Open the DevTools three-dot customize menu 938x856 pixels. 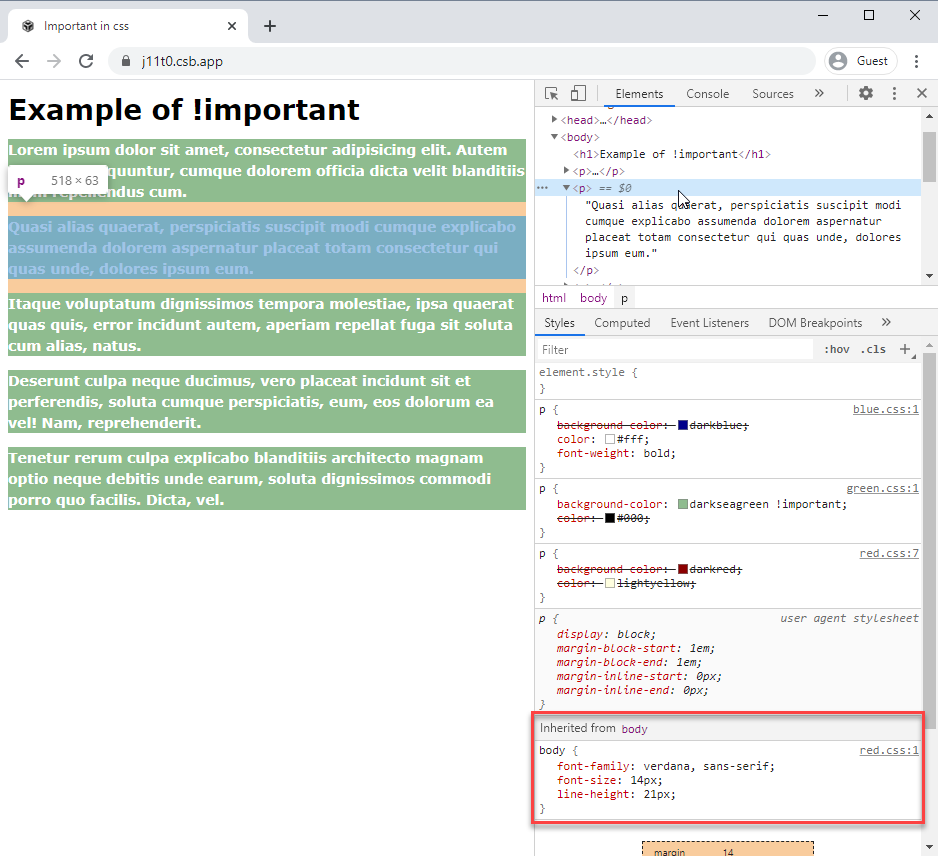(x=894, y=93)
